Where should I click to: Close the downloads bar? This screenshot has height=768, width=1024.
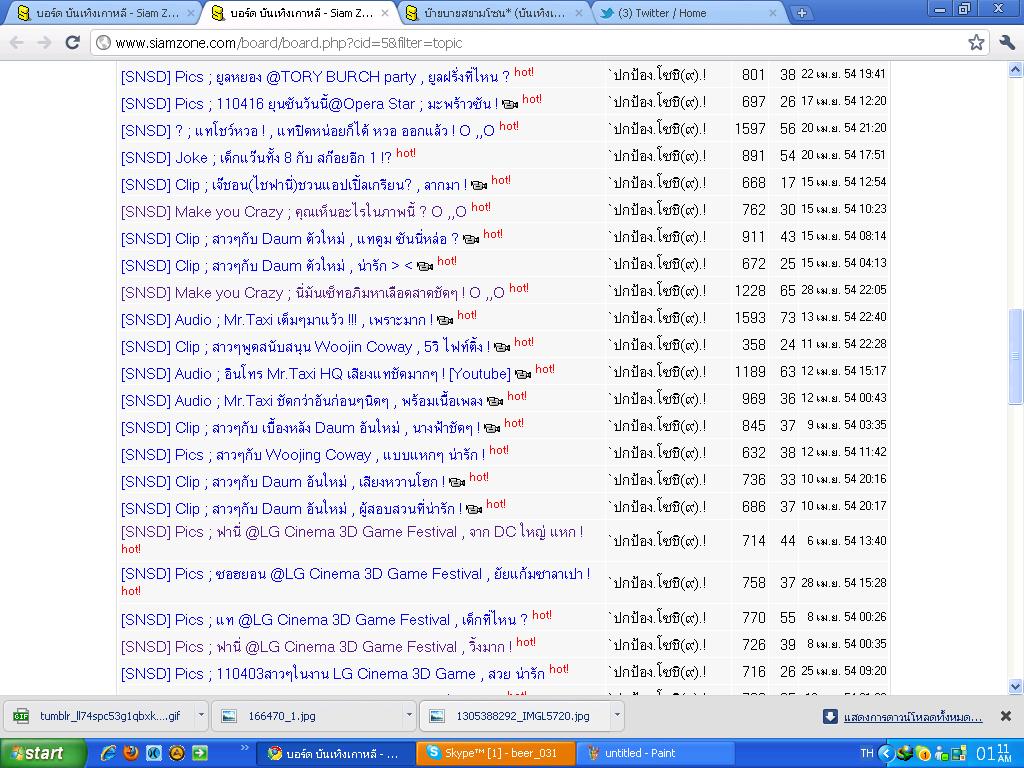pyautogui.click(x=1006, y=716)
